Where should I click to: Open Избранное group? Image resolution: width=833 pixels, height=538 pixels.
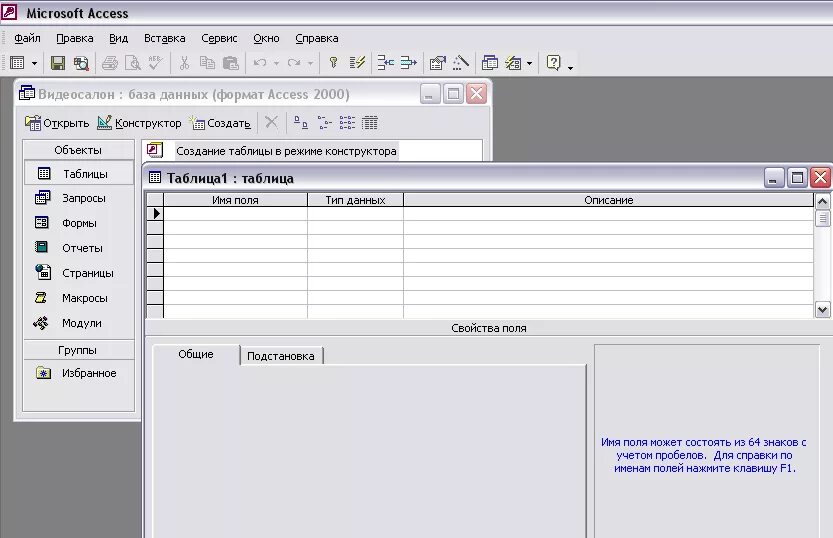[79, 373]
